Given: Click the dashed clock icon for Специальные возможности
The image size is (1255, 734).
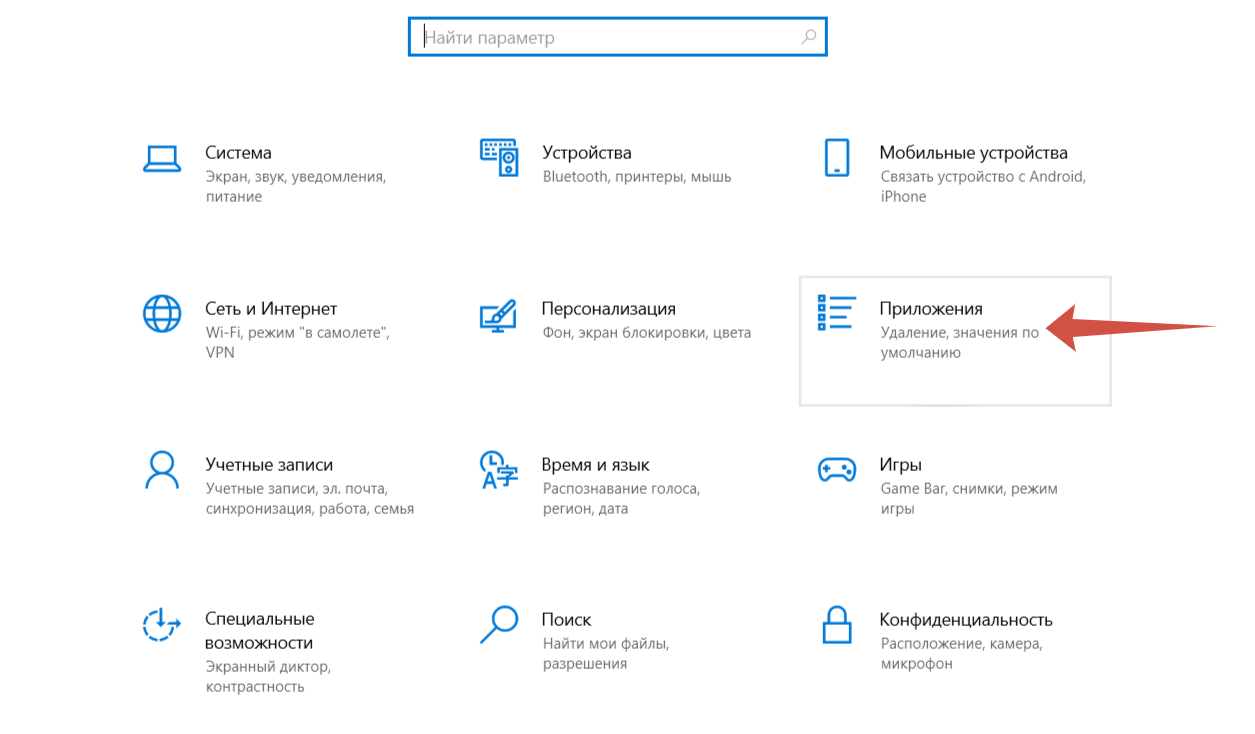Looking at the screenshot, I should point(161,625).
